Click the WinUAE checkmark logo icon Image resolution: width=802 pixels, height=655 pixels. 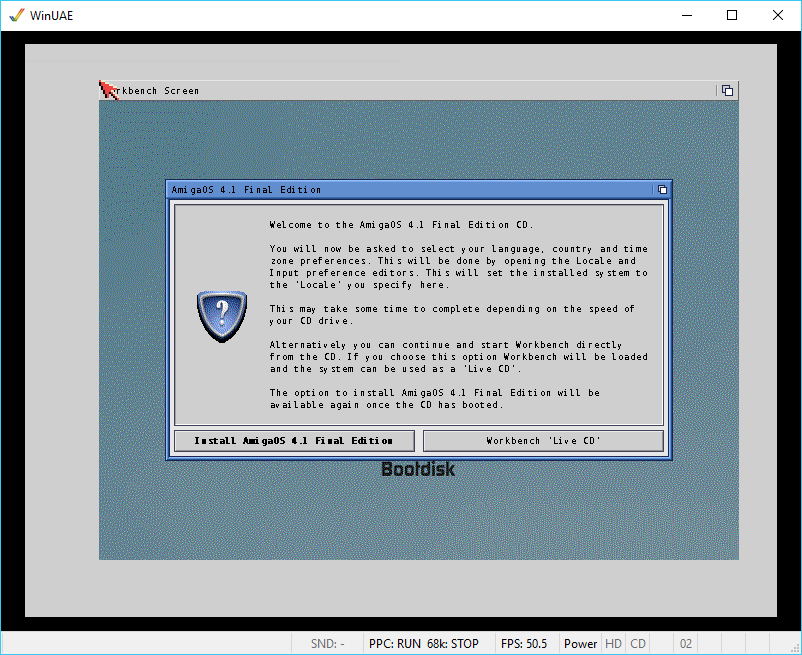click(x=17, y=15)
